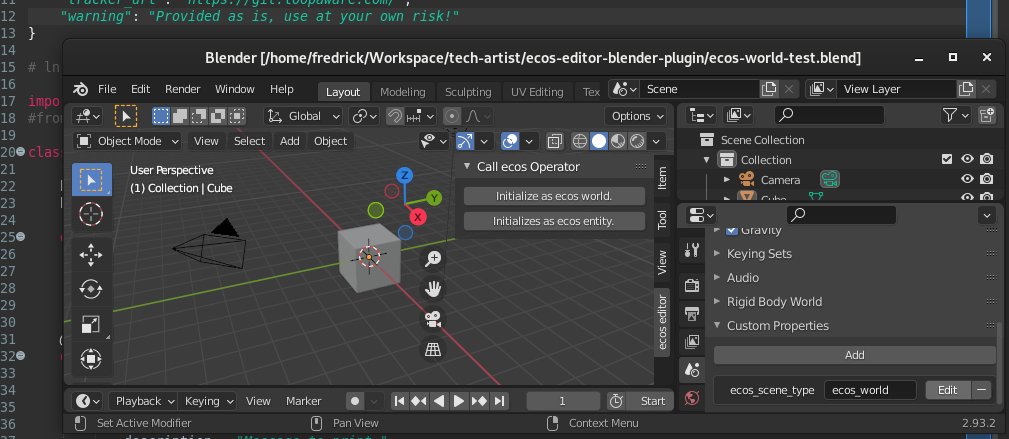Open the Render menu
The height and width of the screenshot is (439, 1009).
point(183,89)
